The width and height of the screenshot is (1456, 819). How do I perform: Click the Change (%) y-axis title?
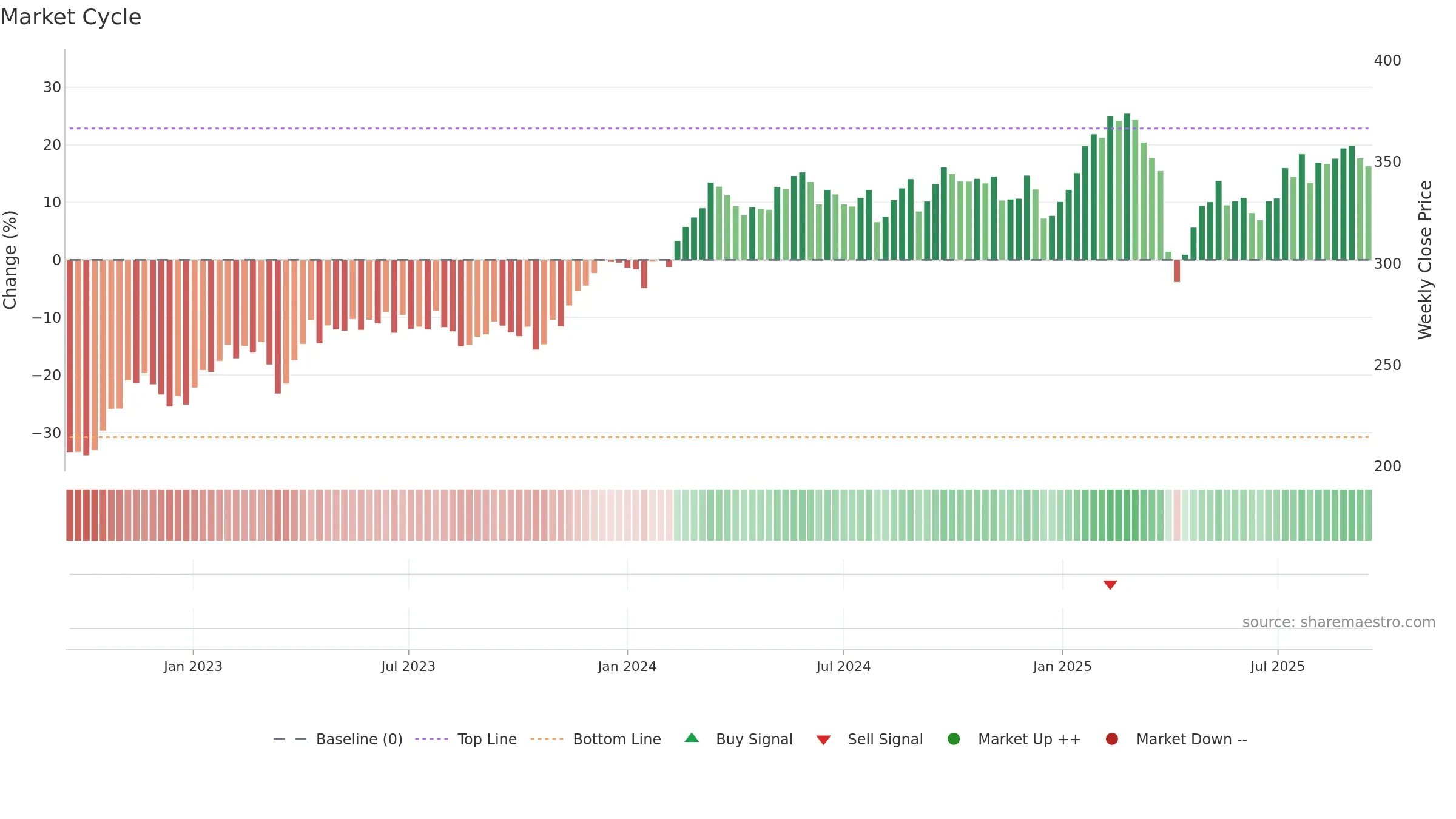[x=10, y=260]
